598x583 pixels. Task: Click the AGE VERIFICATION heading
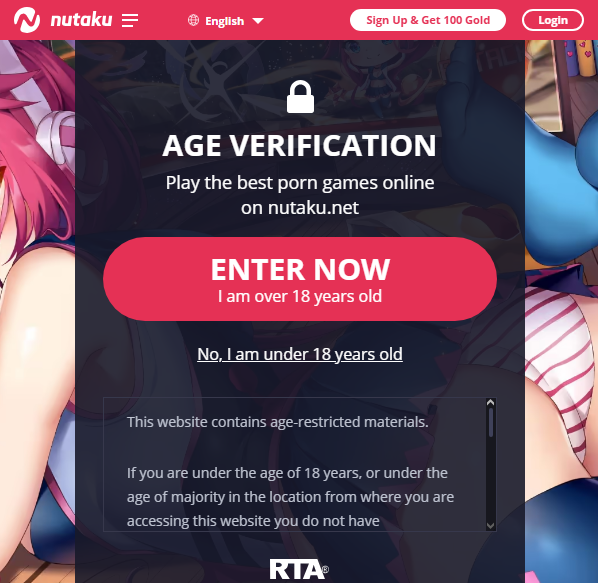click(299, 146)
